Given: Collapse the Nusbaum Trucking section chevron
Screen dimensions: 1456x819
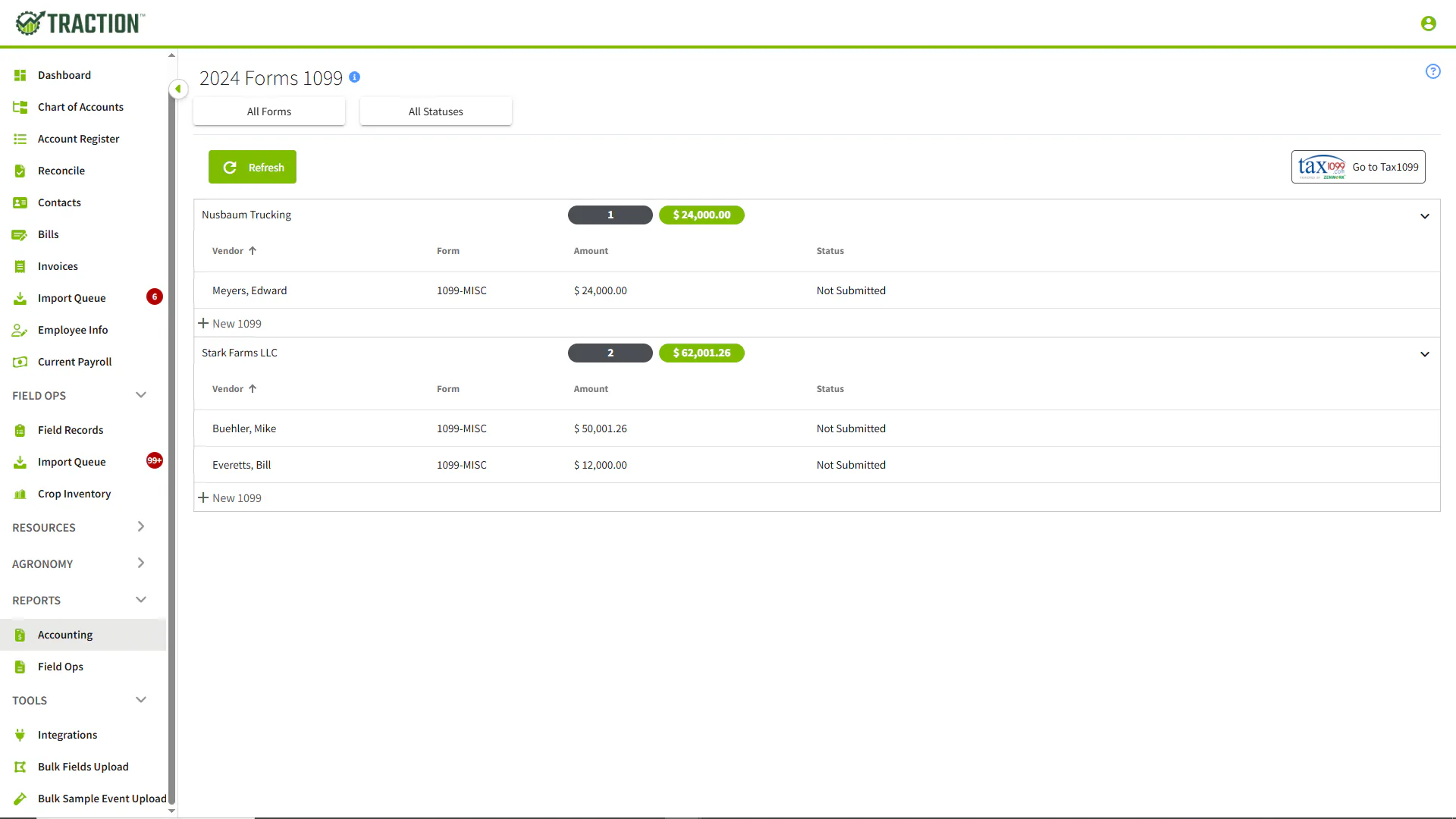Looking at the screenshot, I should click(1425, 216).
